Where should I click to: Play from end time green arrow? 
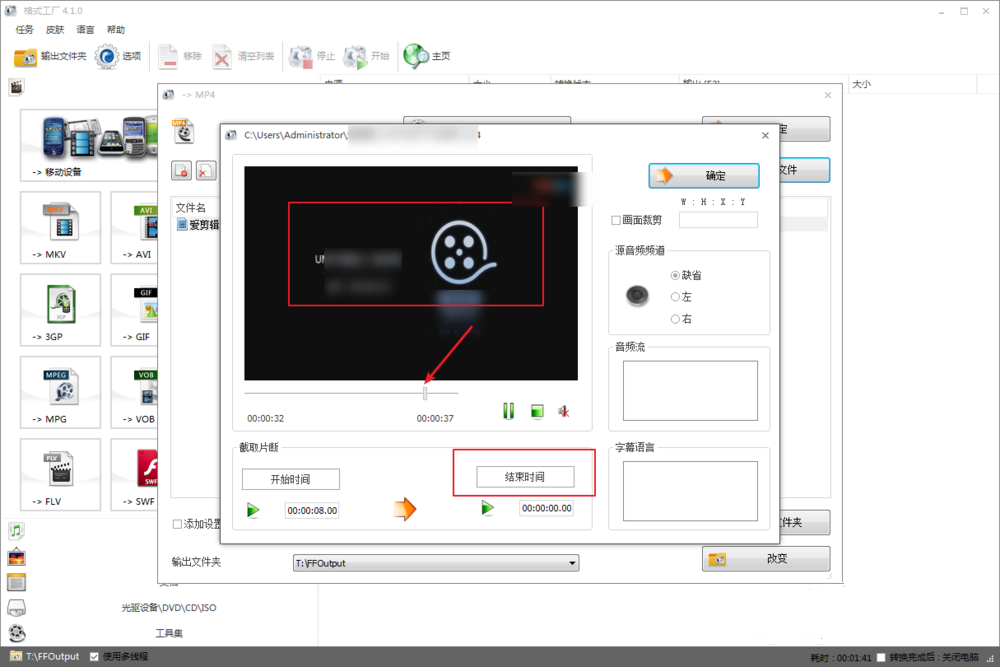coord(487,509)
